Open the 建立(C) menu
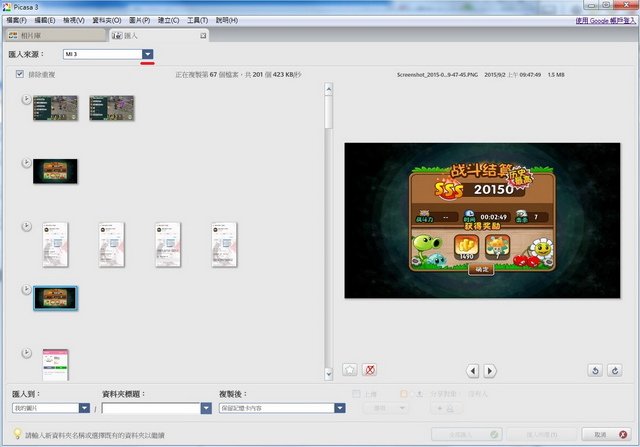 168,20
